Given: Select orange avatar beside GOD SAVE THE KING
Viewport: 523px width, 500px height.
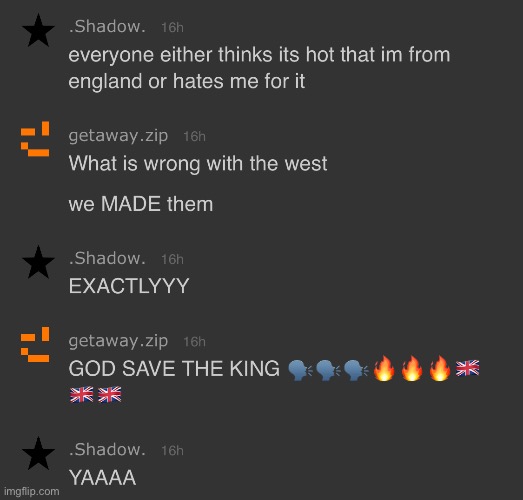Looking at the screenshot, I should [x=35, y=344].
